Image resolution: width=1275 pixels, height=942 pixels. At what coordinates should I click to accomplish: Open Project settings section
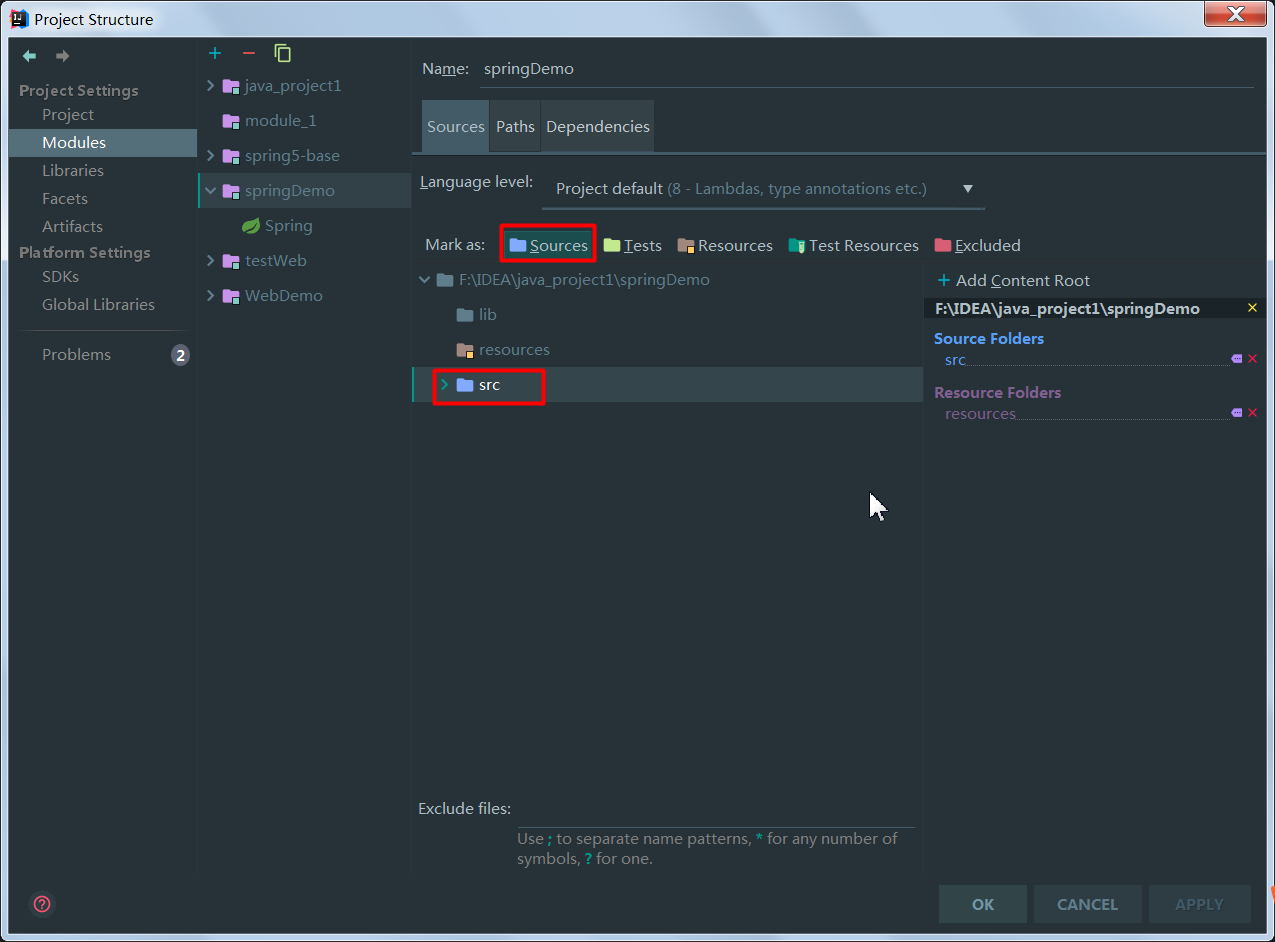pos(68,115)
